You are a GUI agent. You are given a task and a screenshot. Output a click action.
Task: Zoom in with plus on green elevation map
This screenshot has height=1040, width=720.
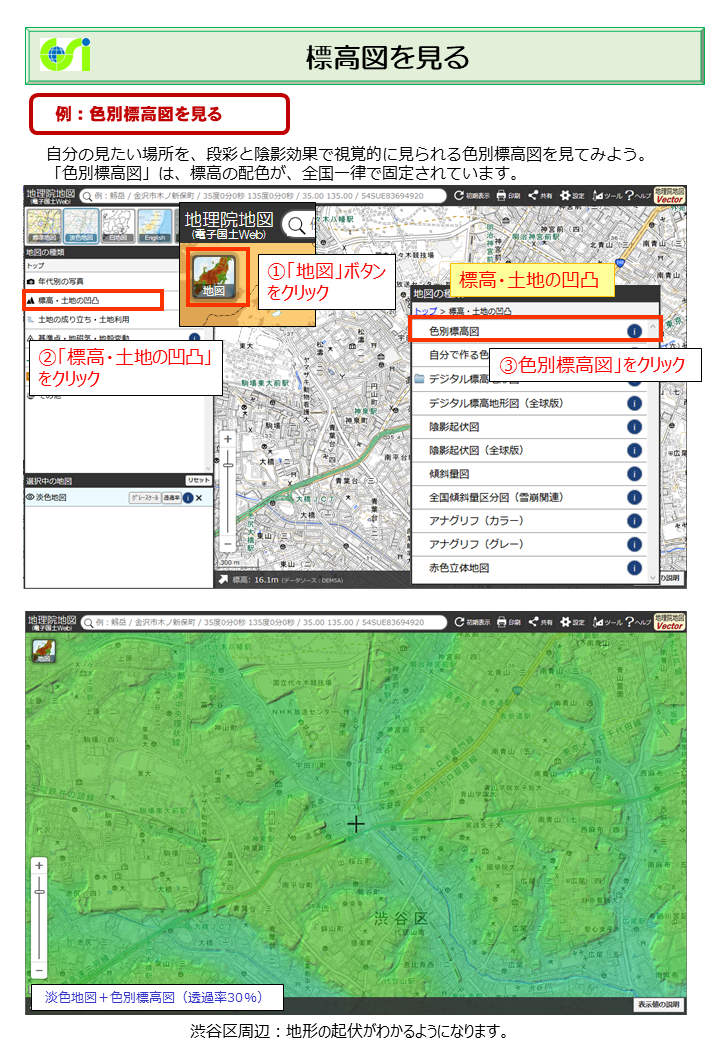pos(39,866)
